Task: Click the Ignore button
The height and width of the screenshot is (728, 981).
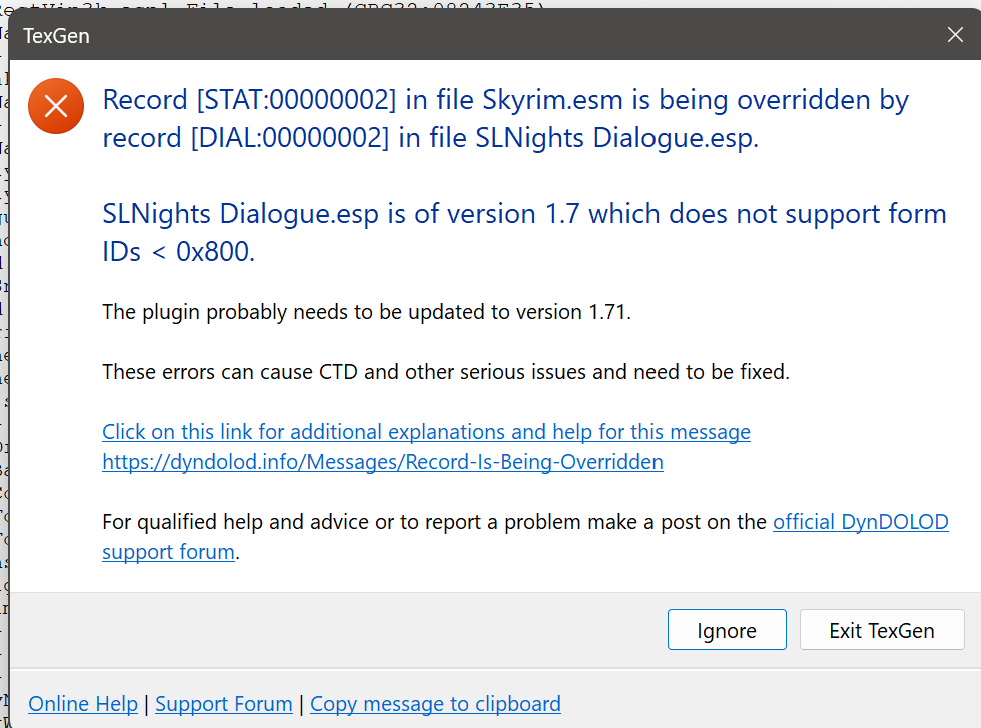Action: coord(727,630)
